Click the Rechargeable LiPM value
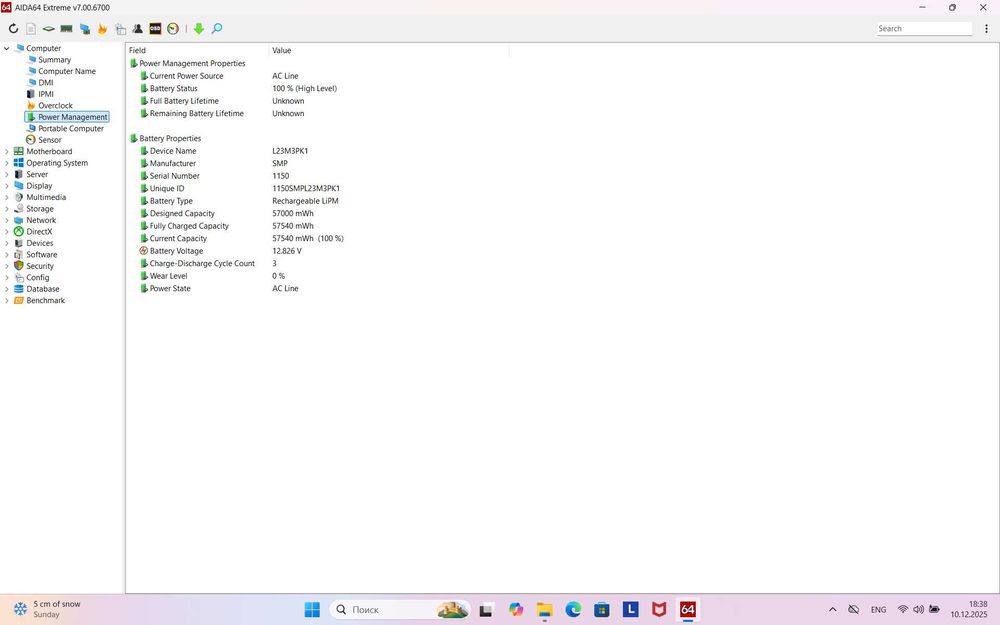1000x625 pixels. point(305,201)
